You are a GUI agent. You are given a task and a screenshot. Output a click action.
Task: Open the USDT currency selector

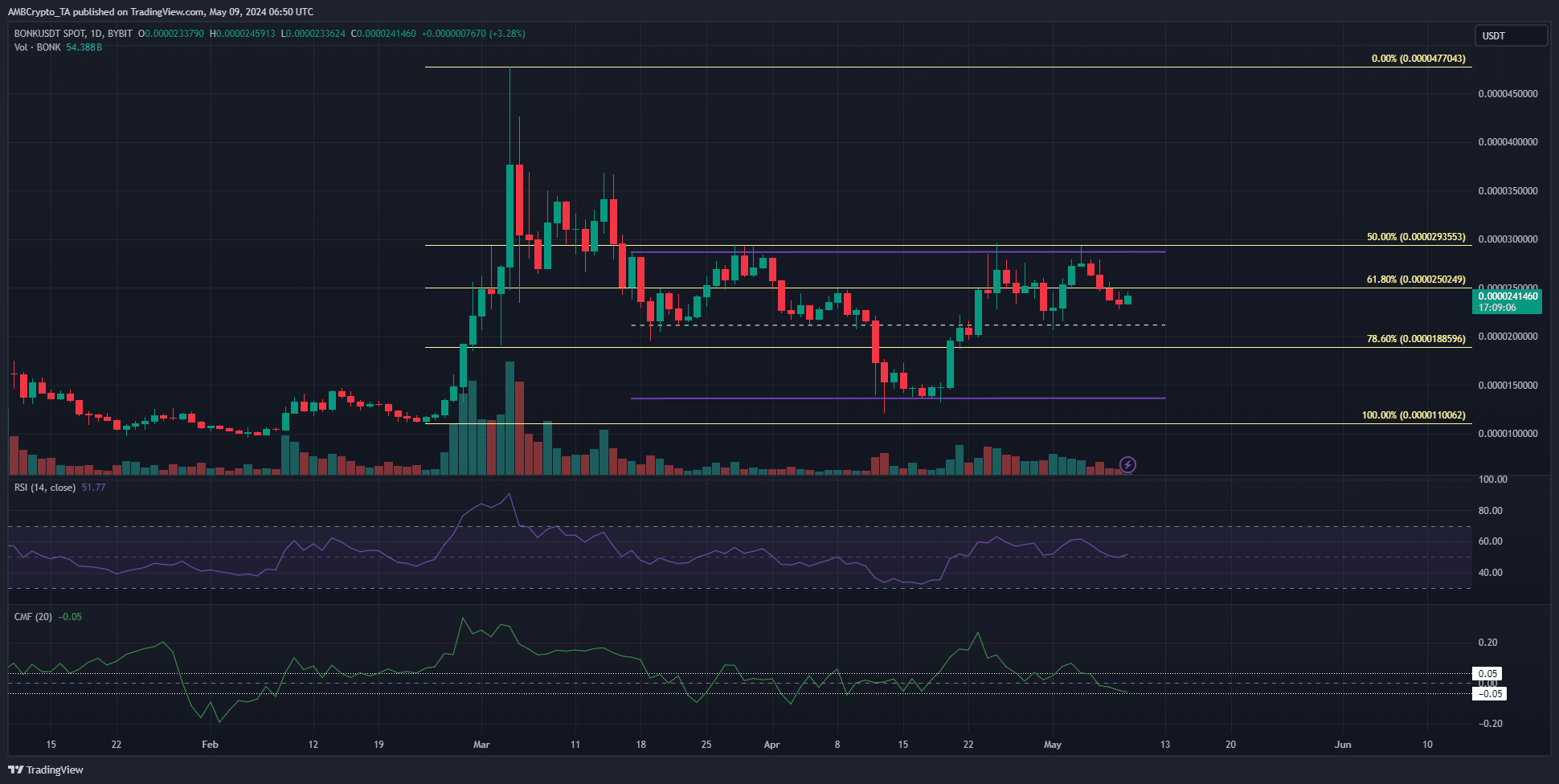click(x=1511, y=35)
